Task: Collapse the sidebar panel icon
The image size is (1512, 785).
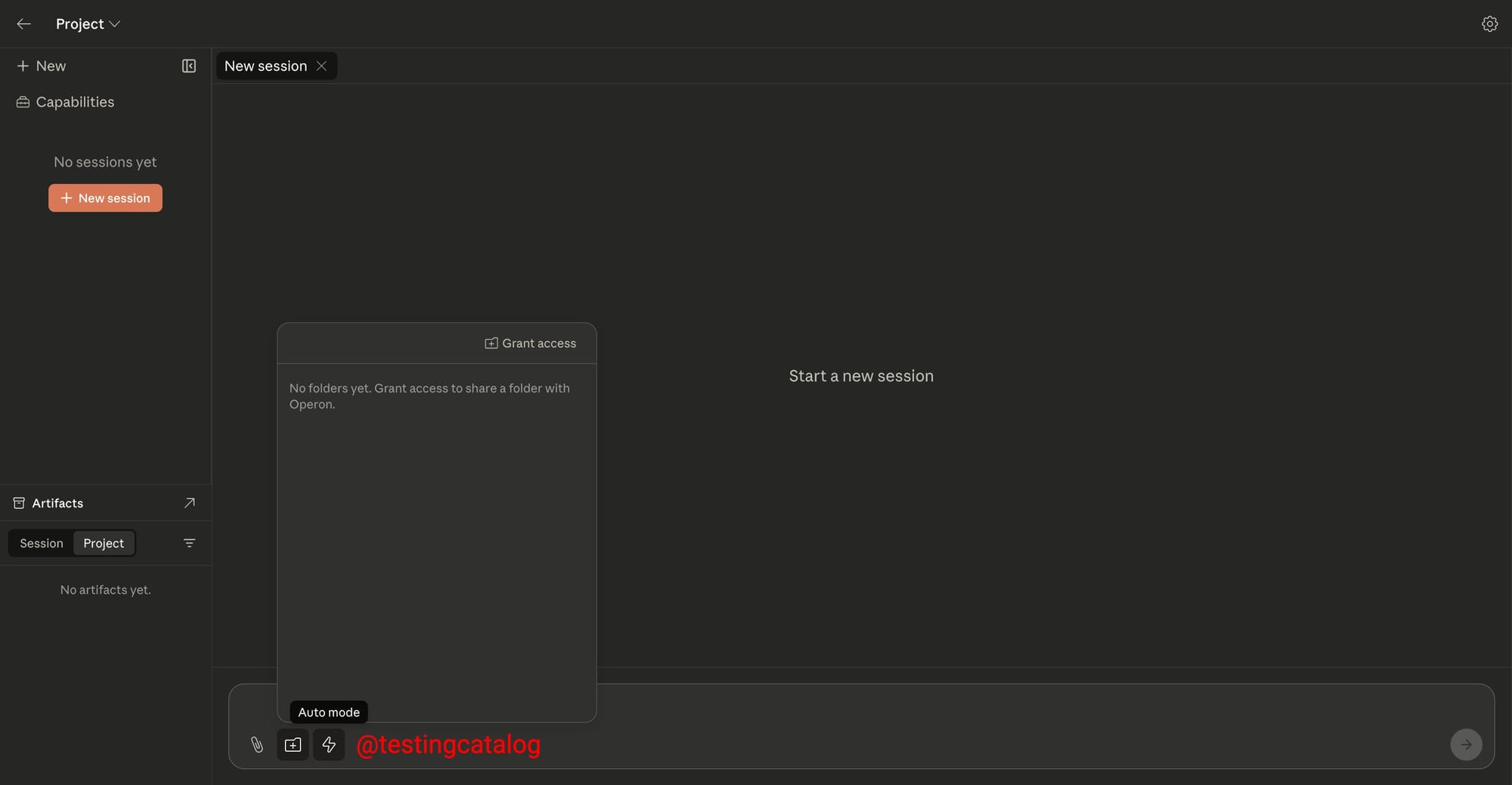Action: [x=189, y=67]
